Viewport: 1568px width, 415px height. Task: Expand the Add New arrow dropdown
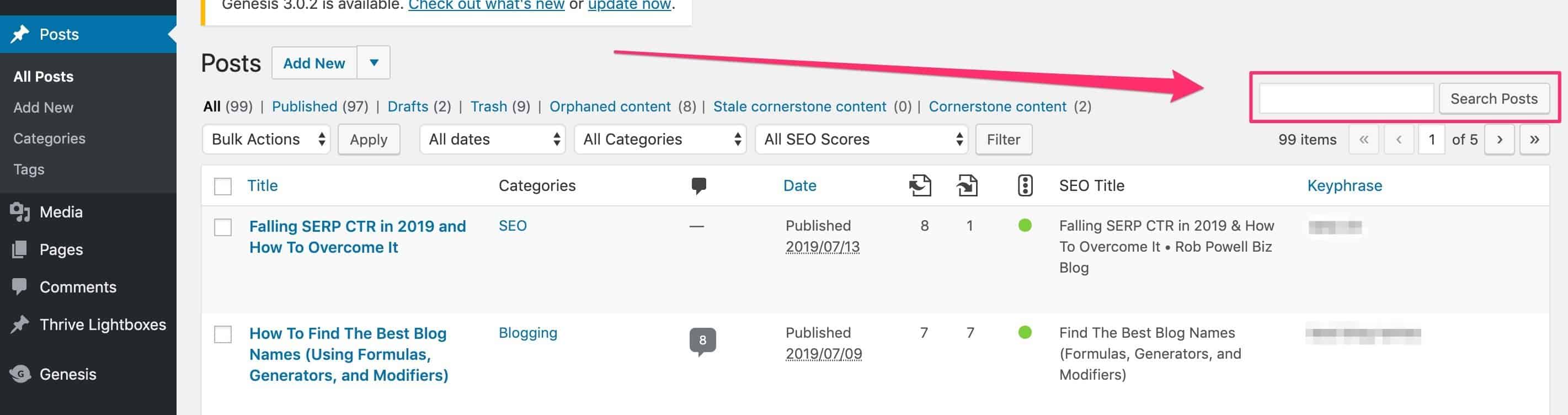(x=374, y=63)
